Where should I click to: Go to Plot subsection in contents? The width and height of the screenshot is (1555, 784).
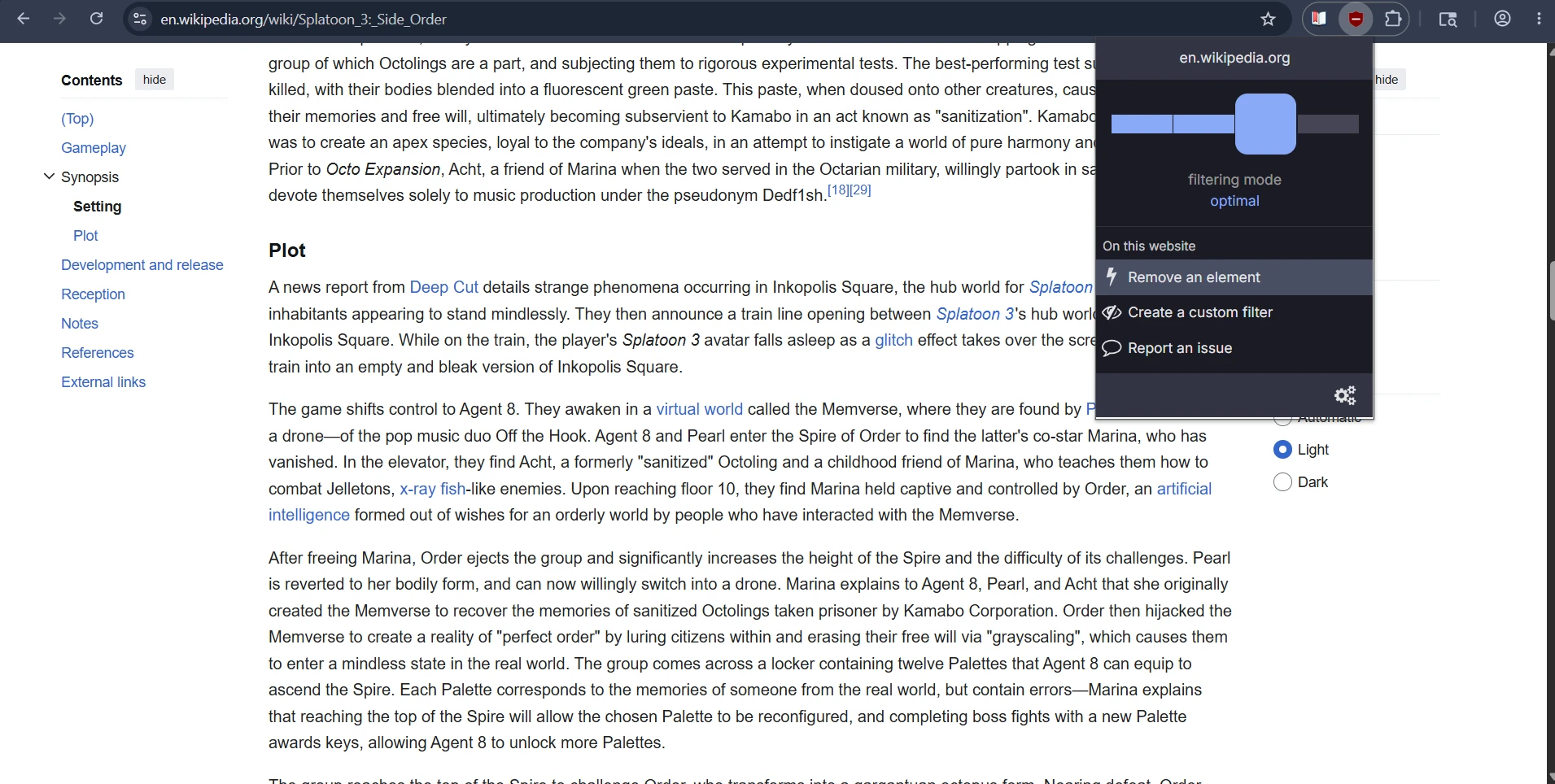pos(85,236)
